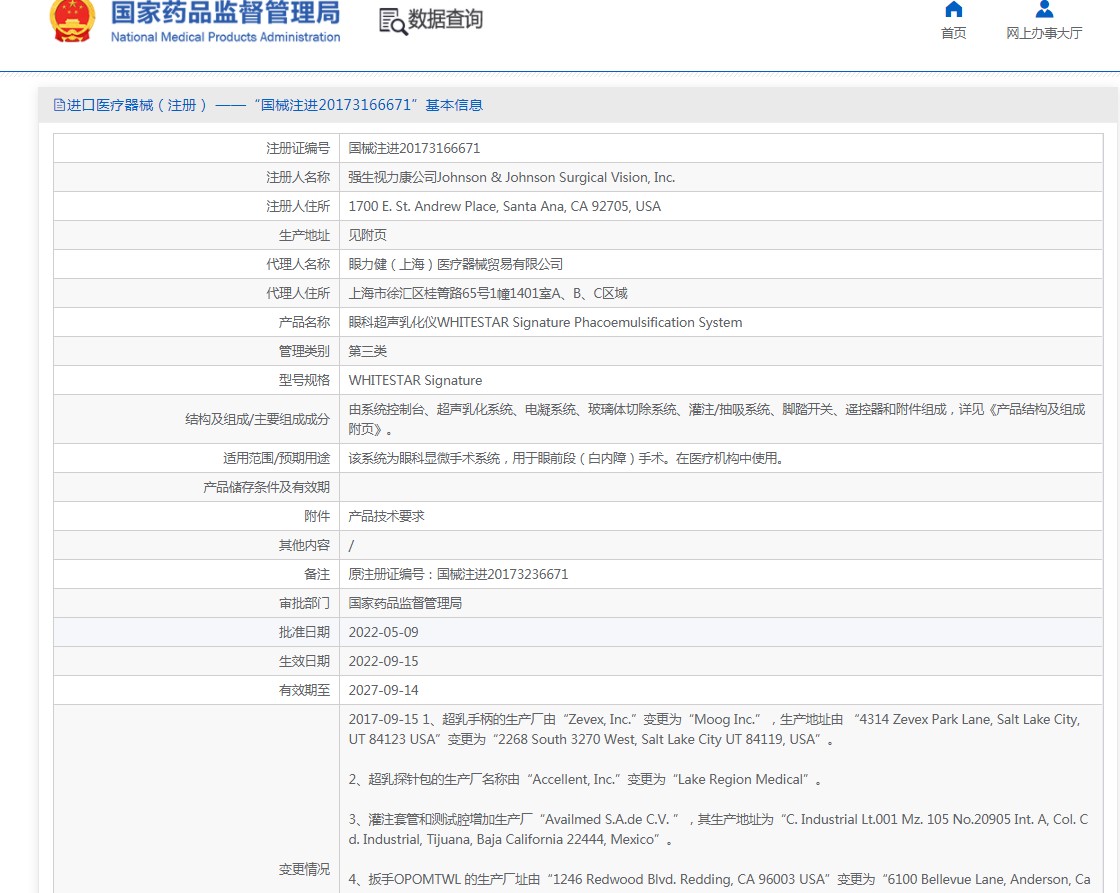Select the 附件 label
1120x893 pixels.
317,517
